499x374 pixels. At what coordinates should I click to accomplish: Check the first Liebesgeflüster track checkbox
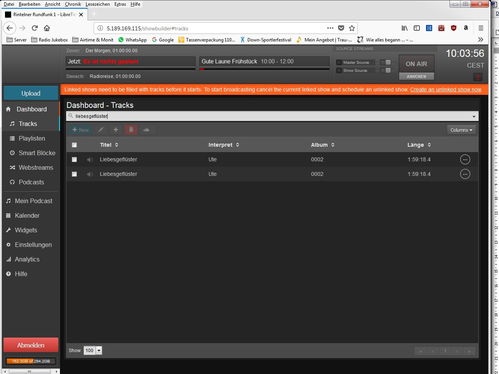point(74,160)
